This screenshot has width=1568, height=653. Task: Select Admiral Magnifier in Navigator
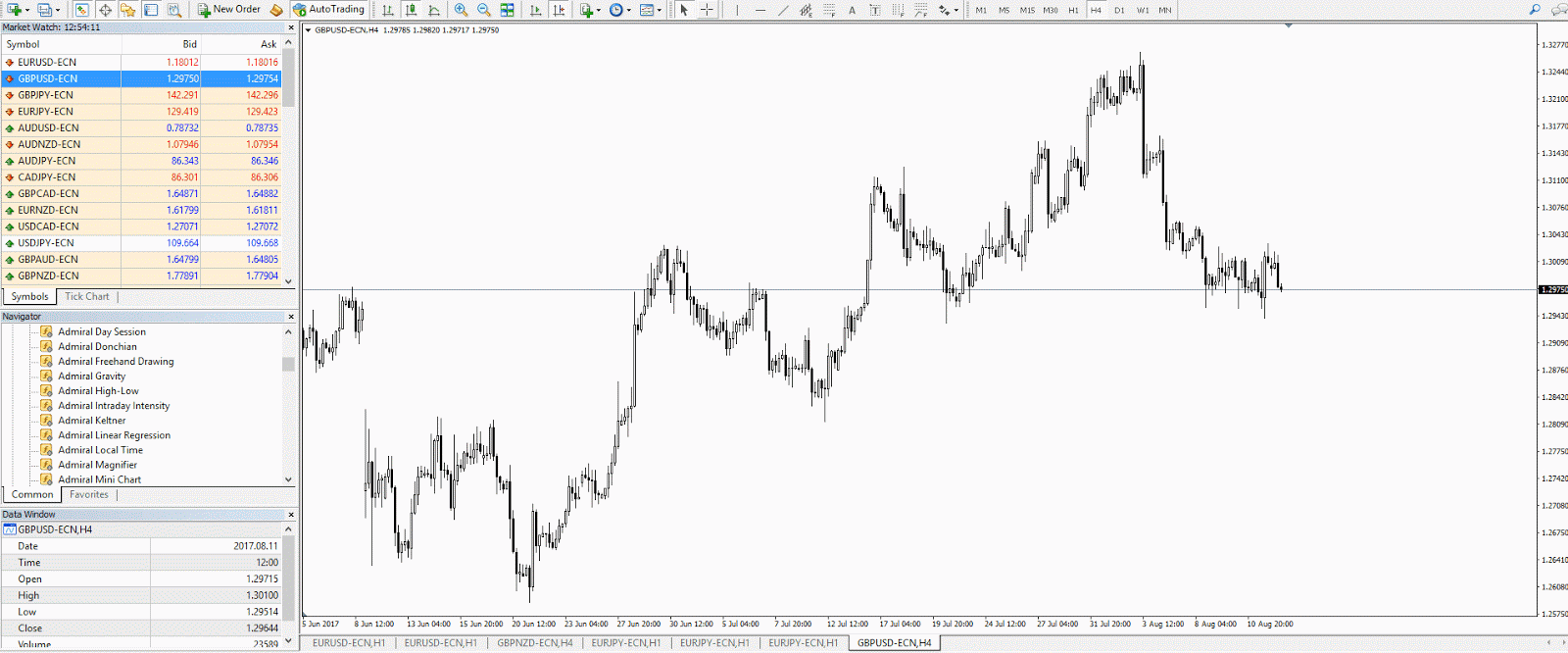[97, 465]
